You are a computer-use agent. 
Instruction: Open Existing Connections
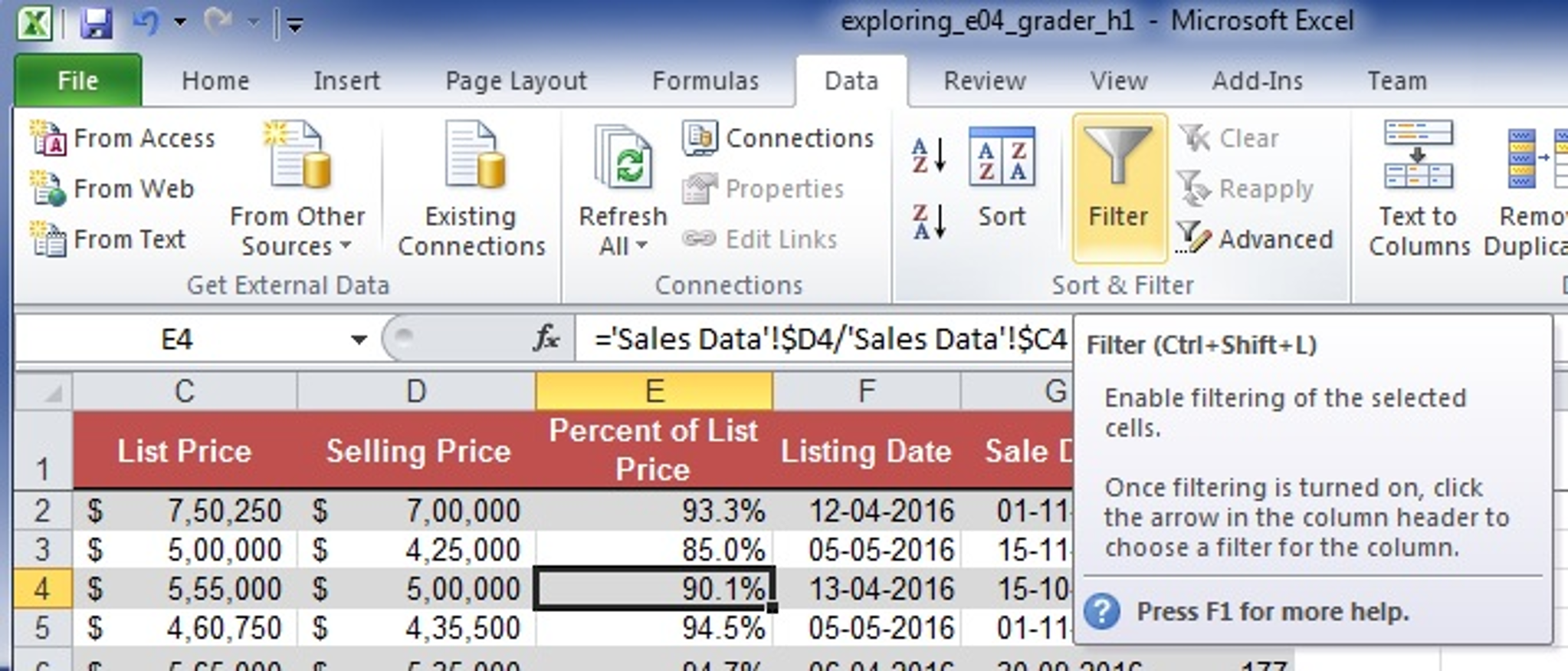click(x=471, y=189)
